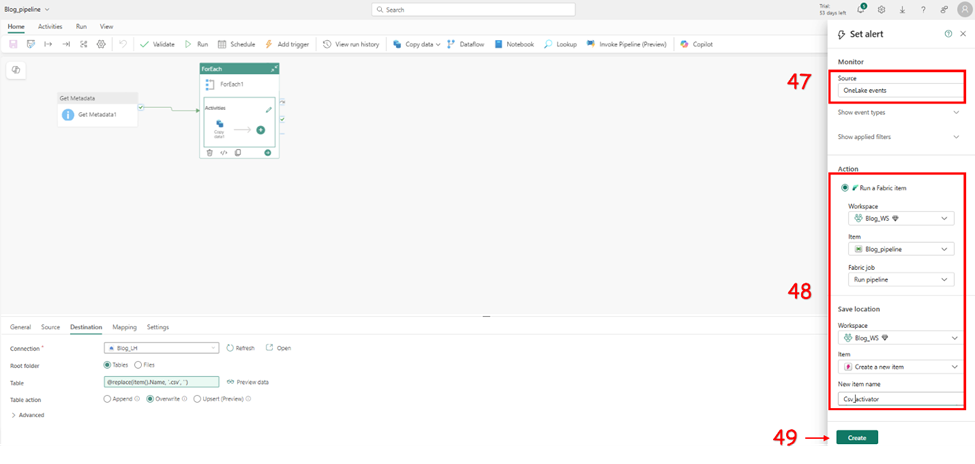The image size is (975, 464).
Task: Click the Create button
Action: [x=857, y=438]
